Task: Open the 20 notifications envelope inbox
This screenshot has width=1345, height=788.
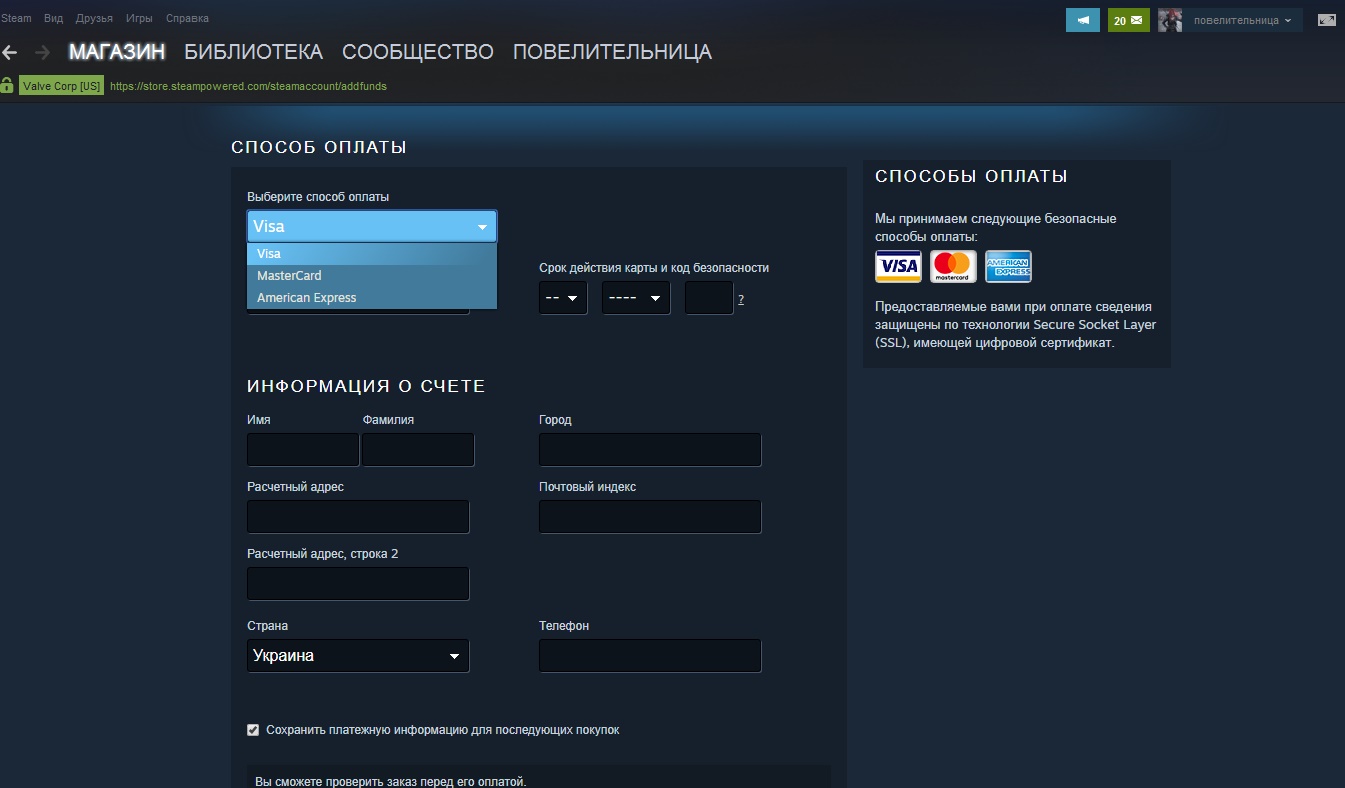Action: pos(1128,20)
